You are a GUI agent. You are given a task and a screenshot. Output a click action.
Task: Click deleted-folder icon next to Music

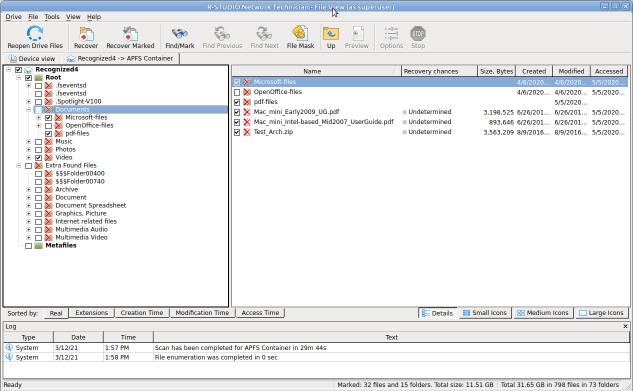pos(49,142)
